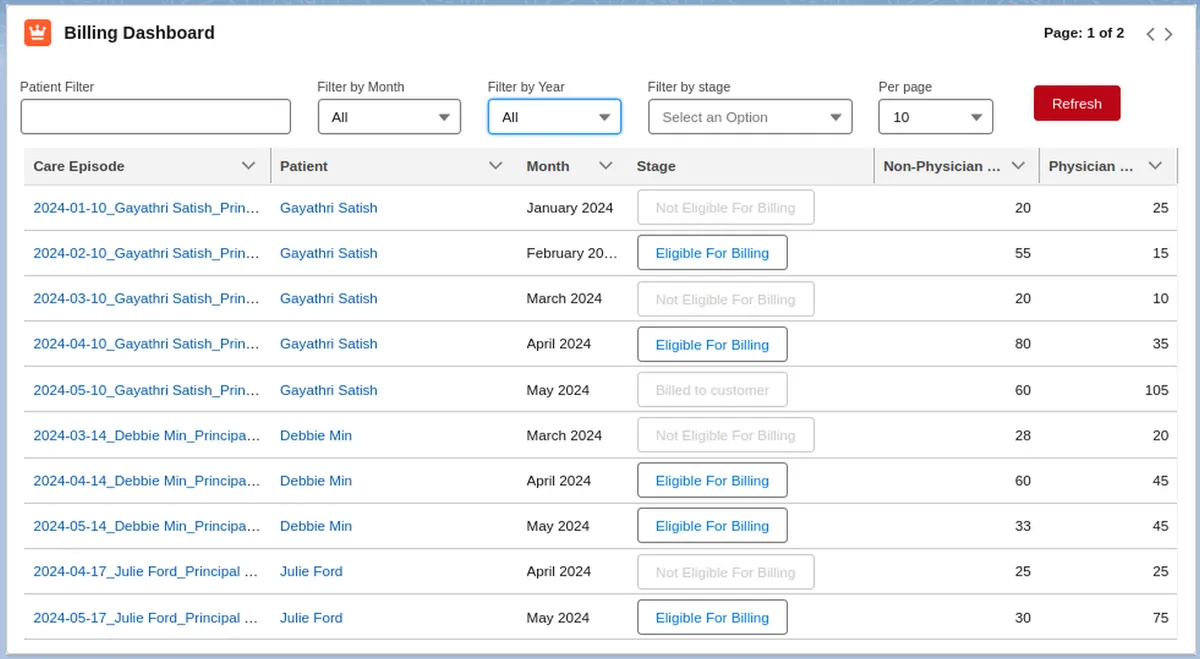Viewport: 1200px width, 659px height.
Task: Open the Non-Physician column menu chevron
Action: (x=1018, y=166)
